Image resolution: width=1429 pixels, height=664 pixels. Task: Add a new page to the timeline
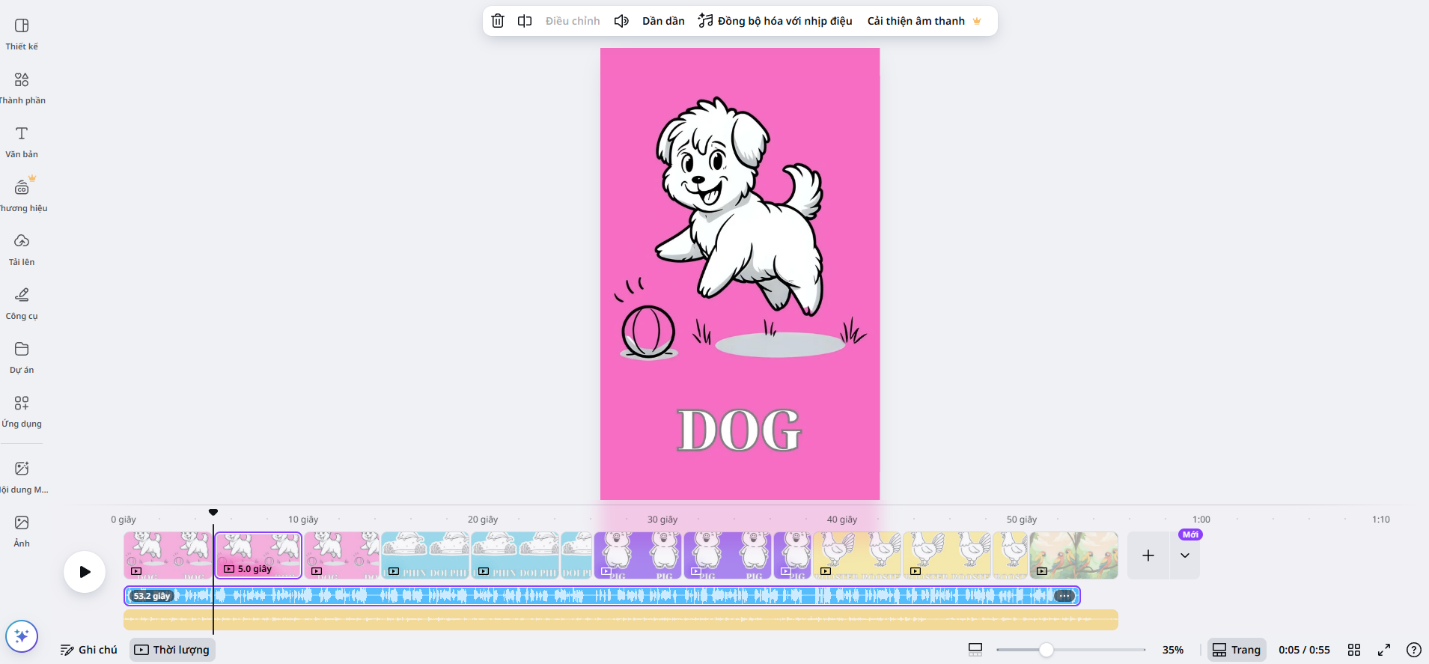click(1148, 556)
